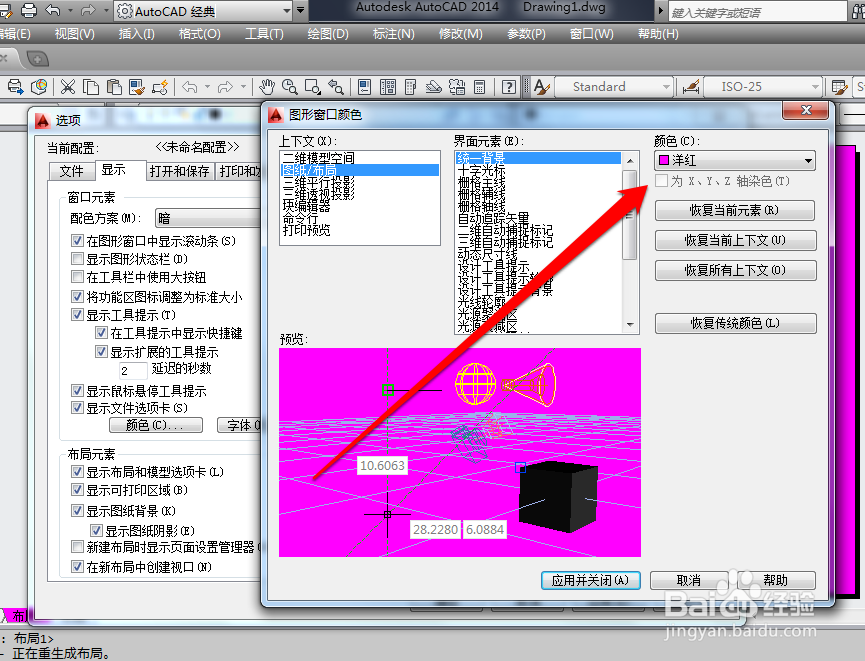The width and height of the screenshot is (865, 661).
Task: Toggle show extended ToolTips checkbox
Action: tap(102, 351)
